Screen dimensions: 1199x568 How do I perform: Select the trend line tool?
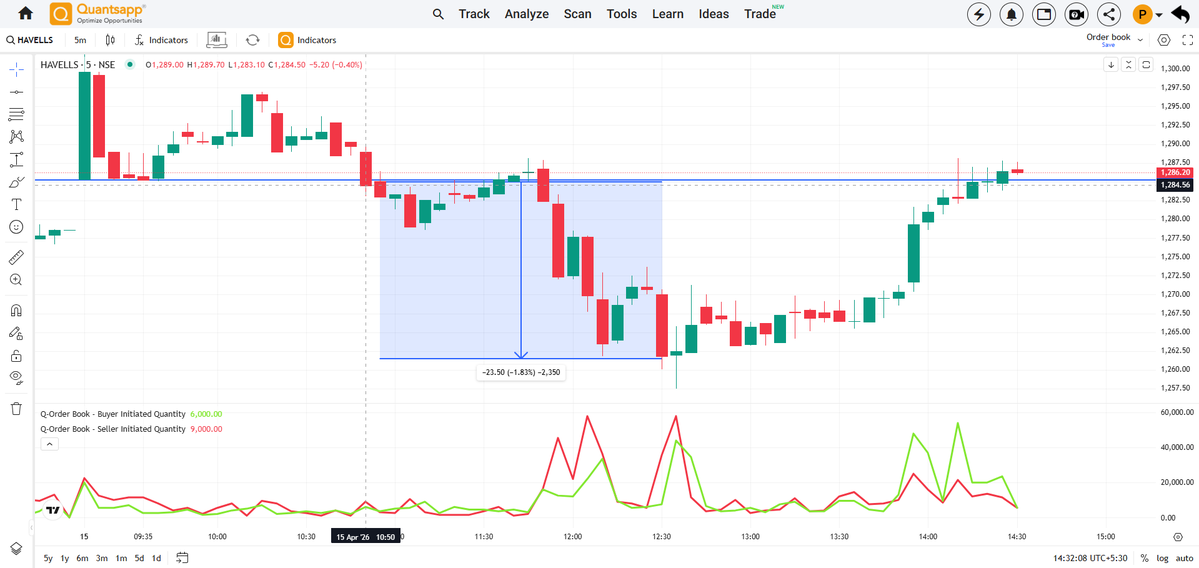pos(16,92)
